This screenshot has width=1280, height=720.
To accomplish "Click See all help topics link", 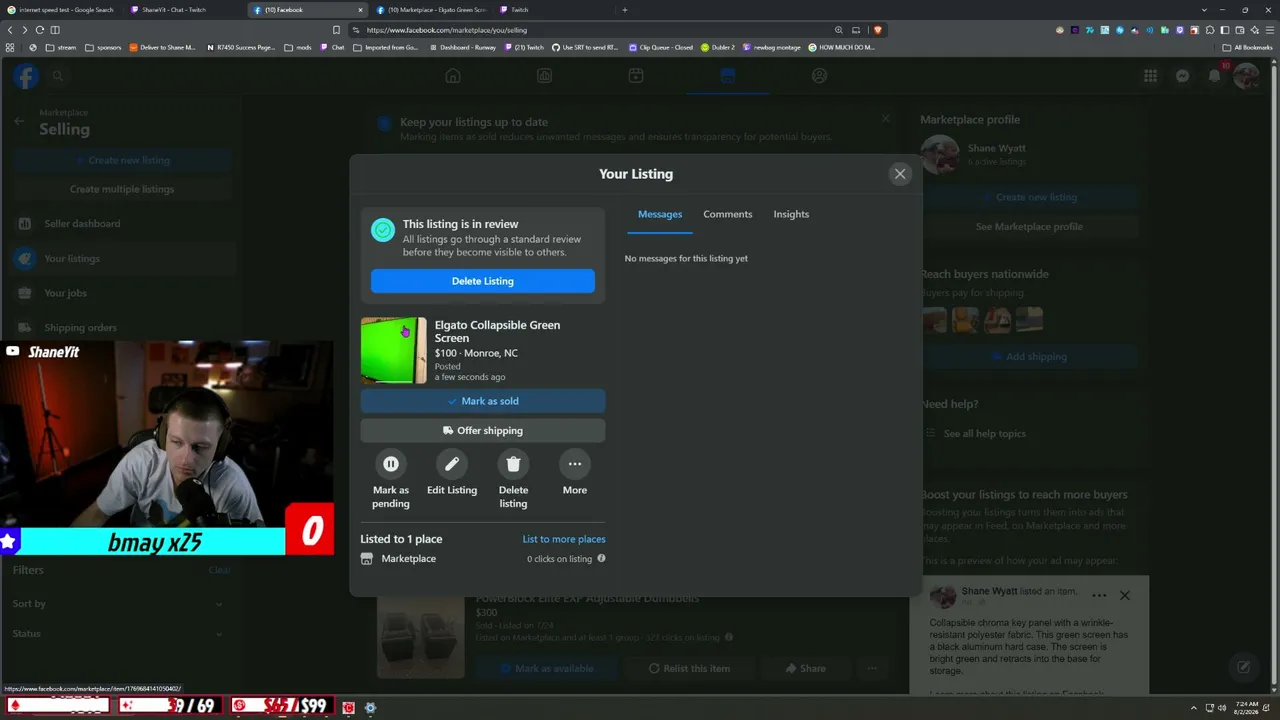I will click(984, 434).
